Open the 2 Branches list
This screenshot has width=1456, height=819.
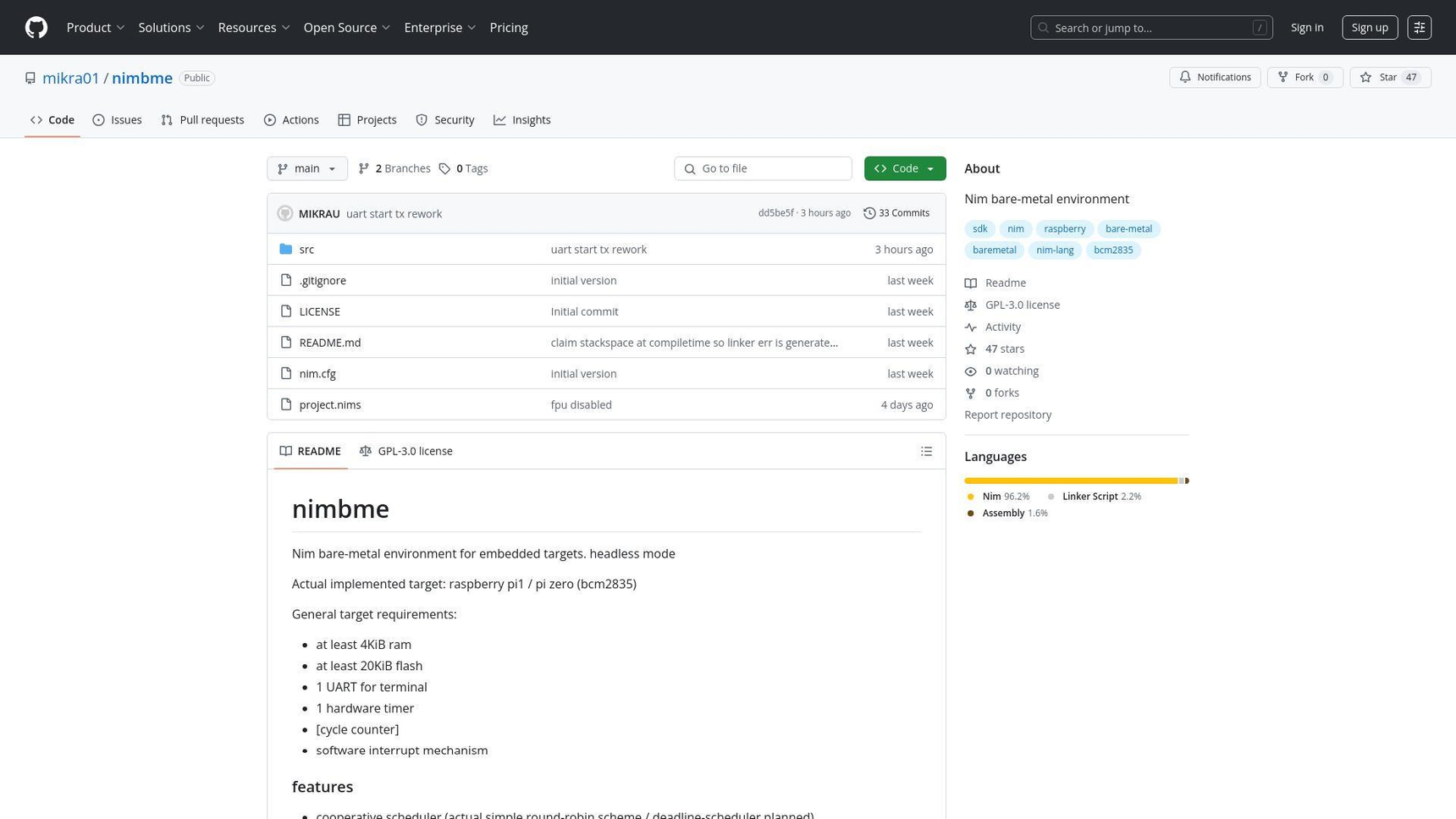pyautogui.click(x=394, y=168)
